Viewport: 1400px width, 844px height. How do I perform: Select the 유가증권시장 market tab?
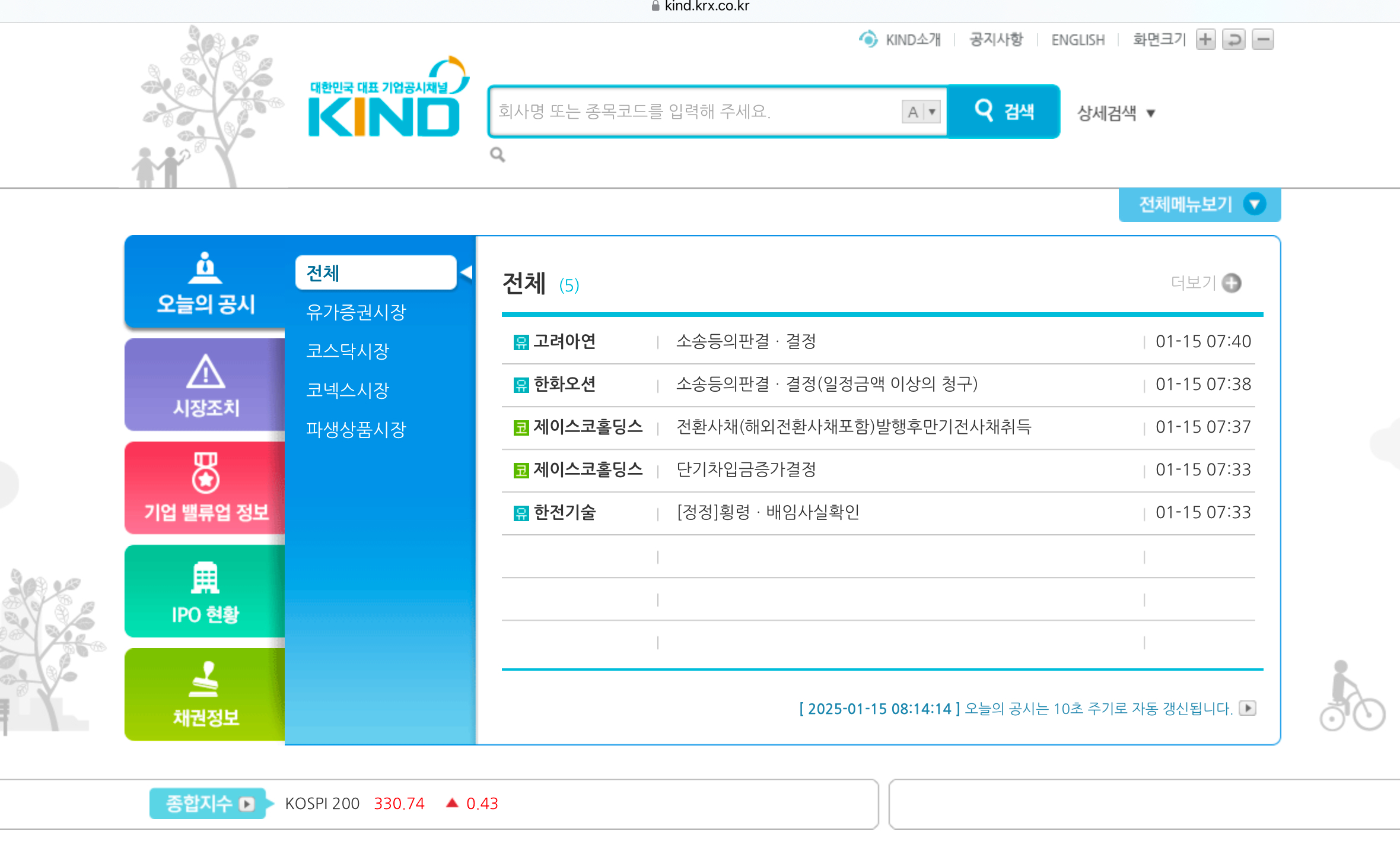point(356,312)
